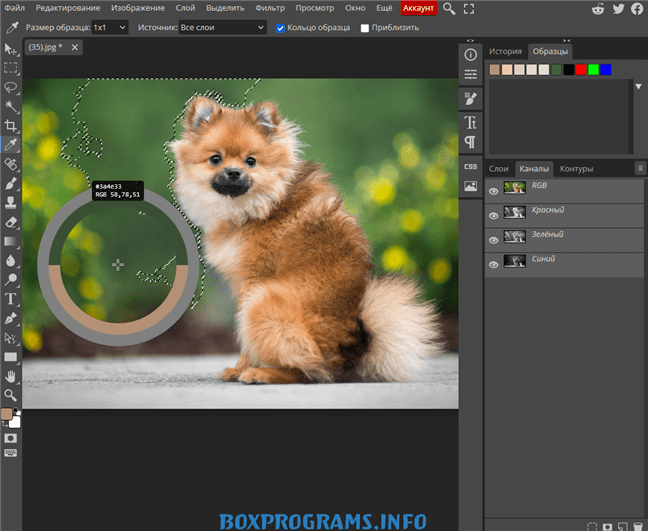Close the (35).jpg document tab
The width and height of the screenshot is (648, 531).
74,48
